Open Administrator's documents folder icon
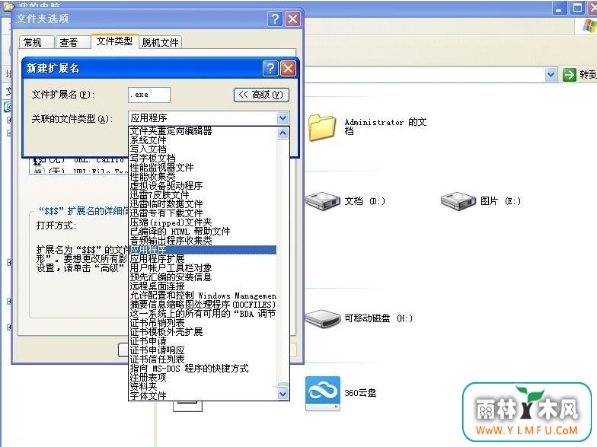The image size is (597, 447). (x=322, y=128)
